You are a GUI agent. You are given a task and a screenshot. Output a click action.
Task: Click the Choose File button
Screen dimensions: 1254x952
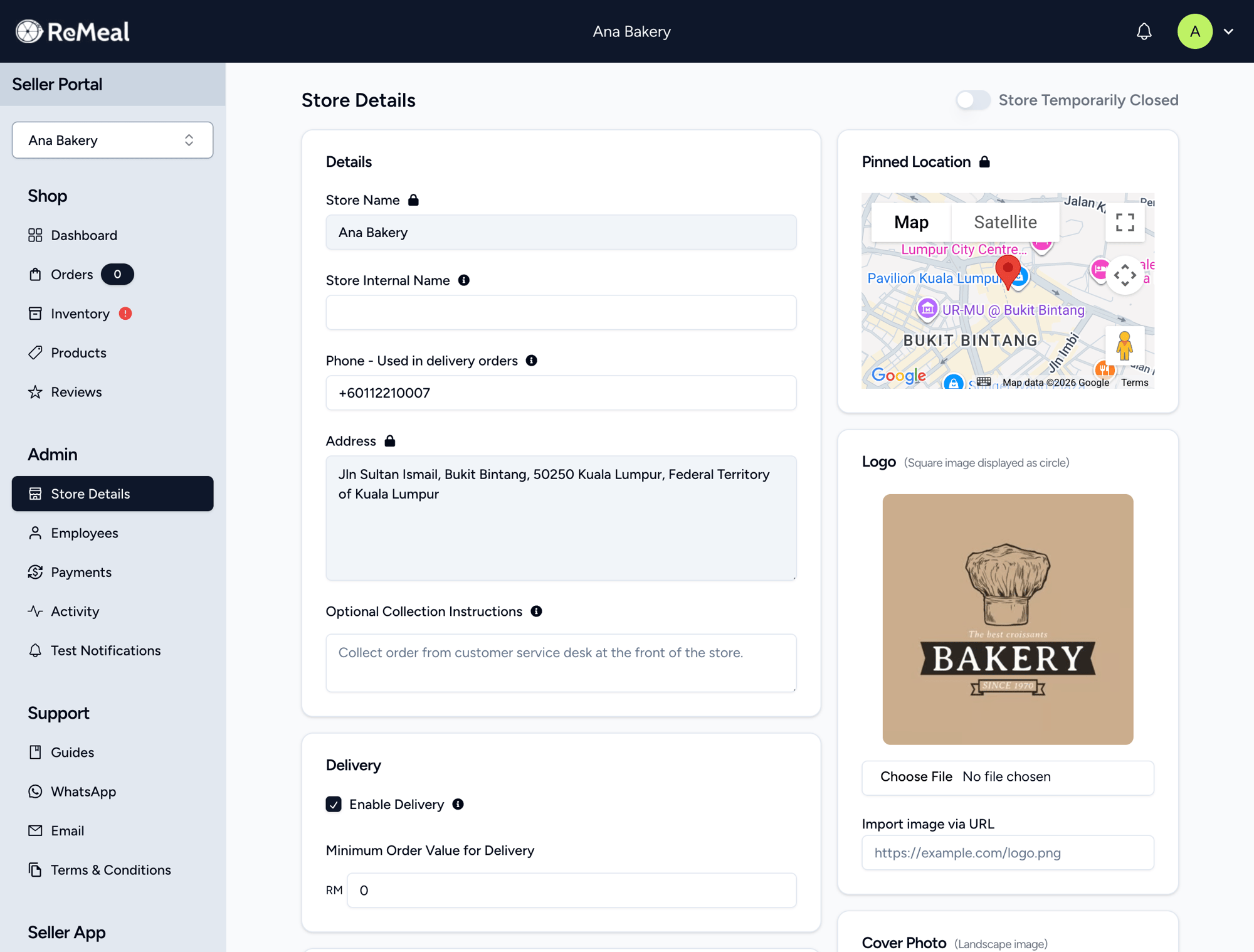point(916,776)
